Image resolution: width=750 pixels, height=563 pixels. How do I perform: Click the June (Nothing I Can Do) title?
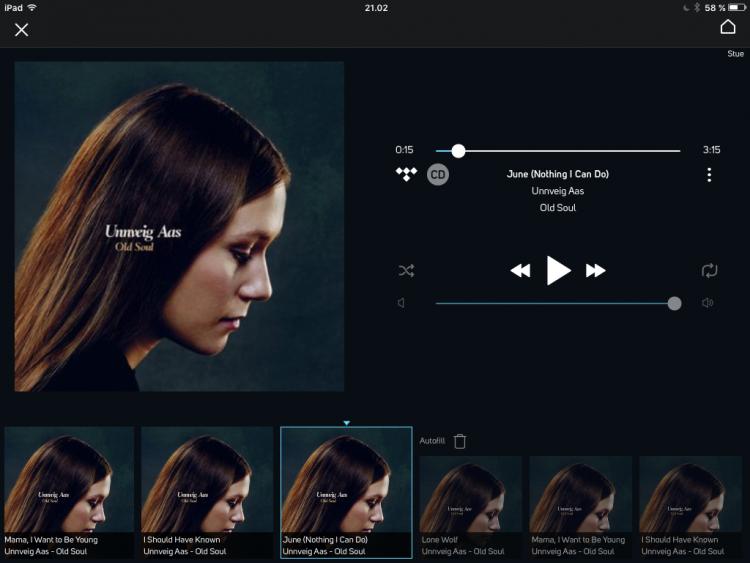(558, 174)
